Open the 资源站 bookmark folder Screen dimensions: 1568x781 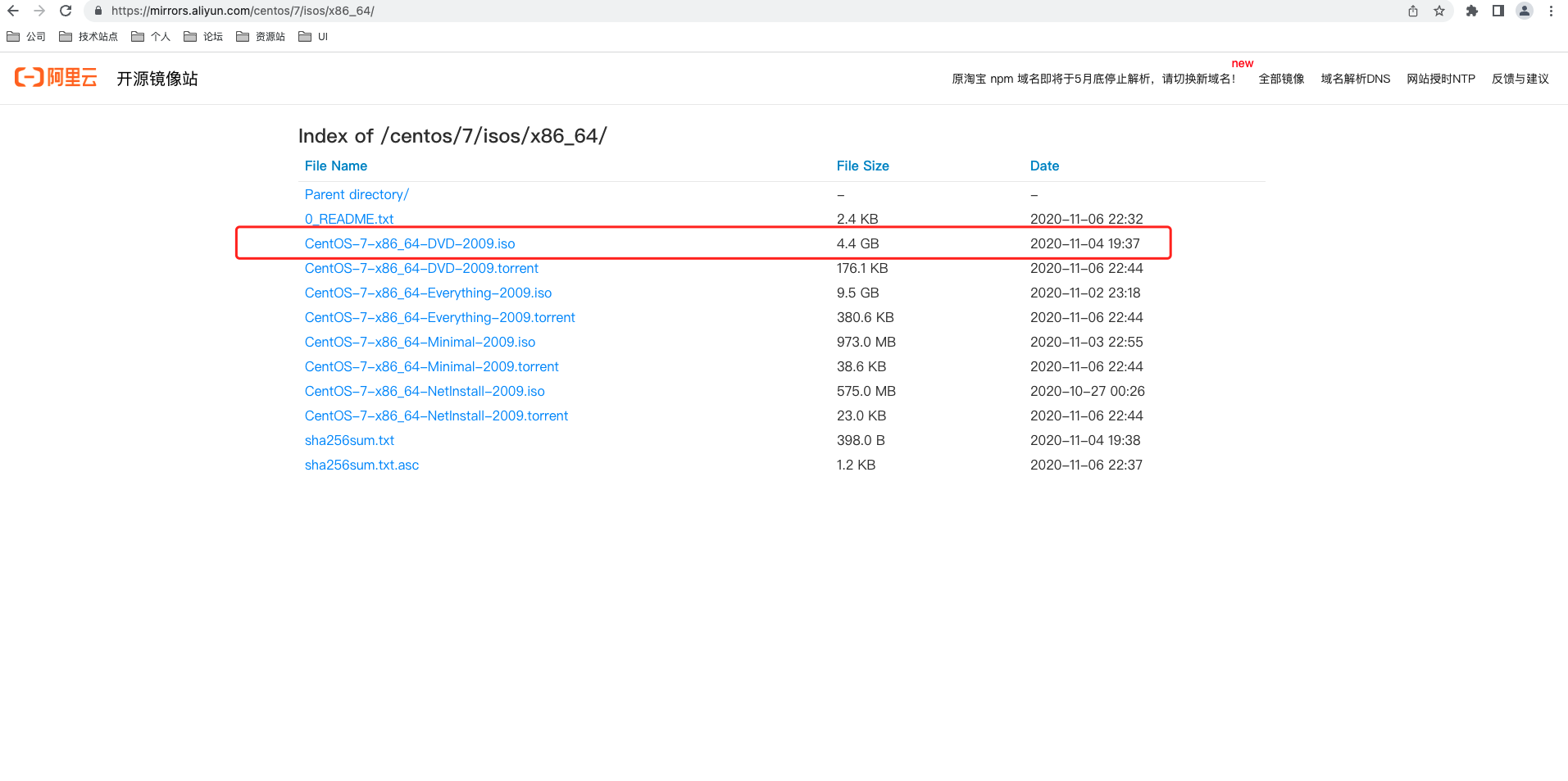click(x=261, y=37)
